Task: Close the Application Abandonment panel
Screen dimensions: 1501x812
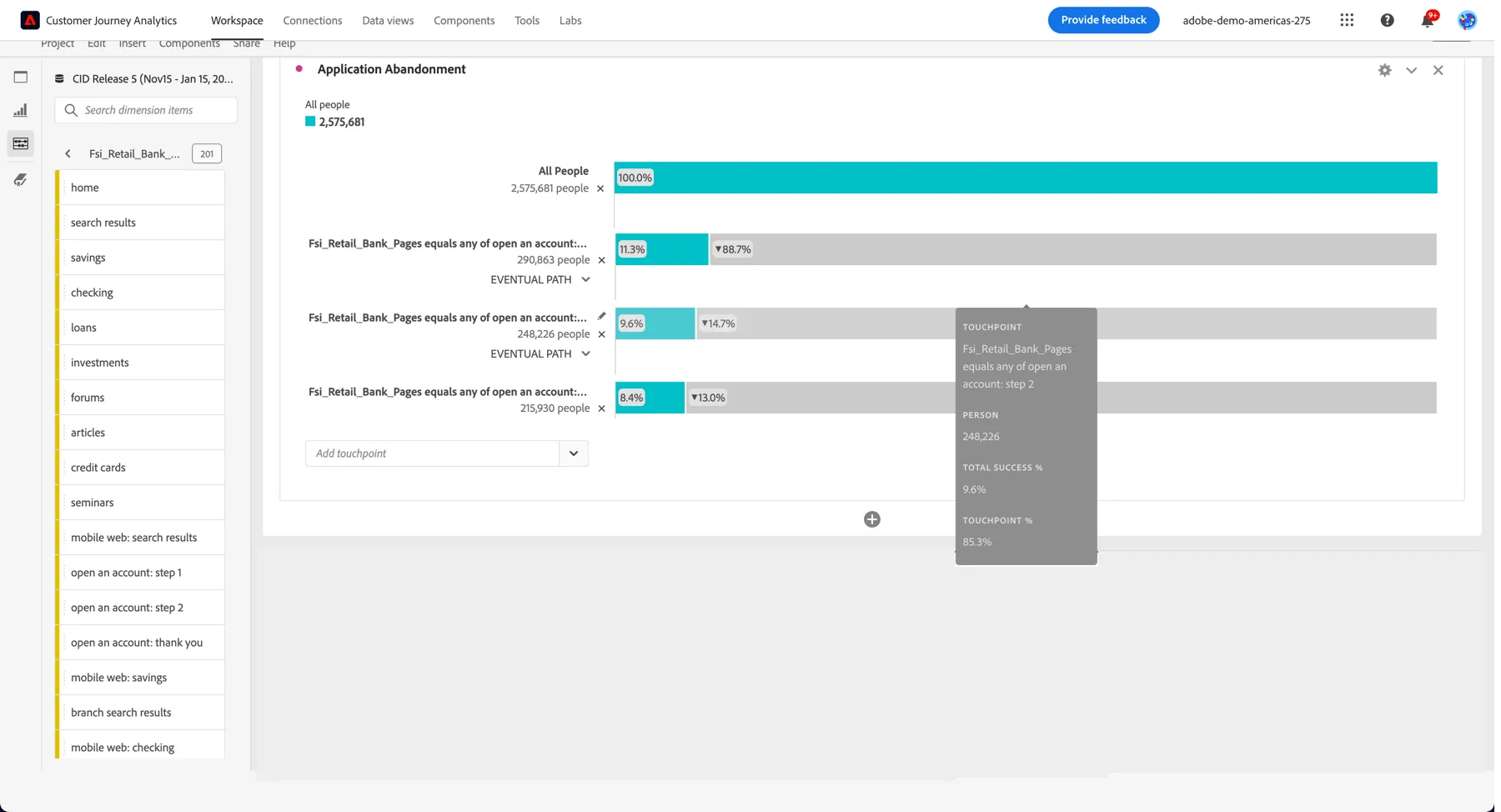Action: (x=1438, y=71)
